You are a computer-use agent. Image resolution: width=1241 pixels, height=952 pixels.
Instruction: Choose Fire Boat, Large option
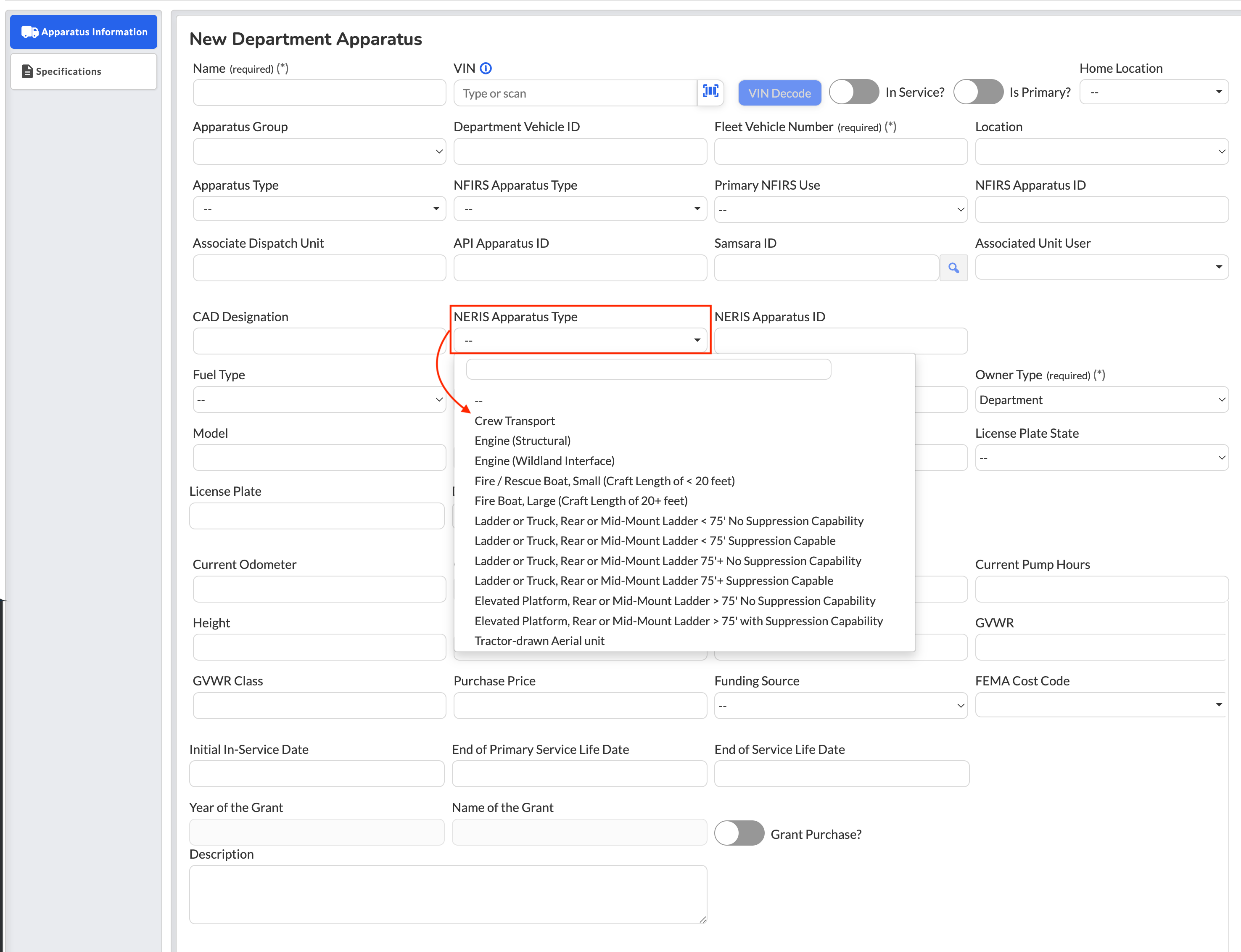[684, 500]
